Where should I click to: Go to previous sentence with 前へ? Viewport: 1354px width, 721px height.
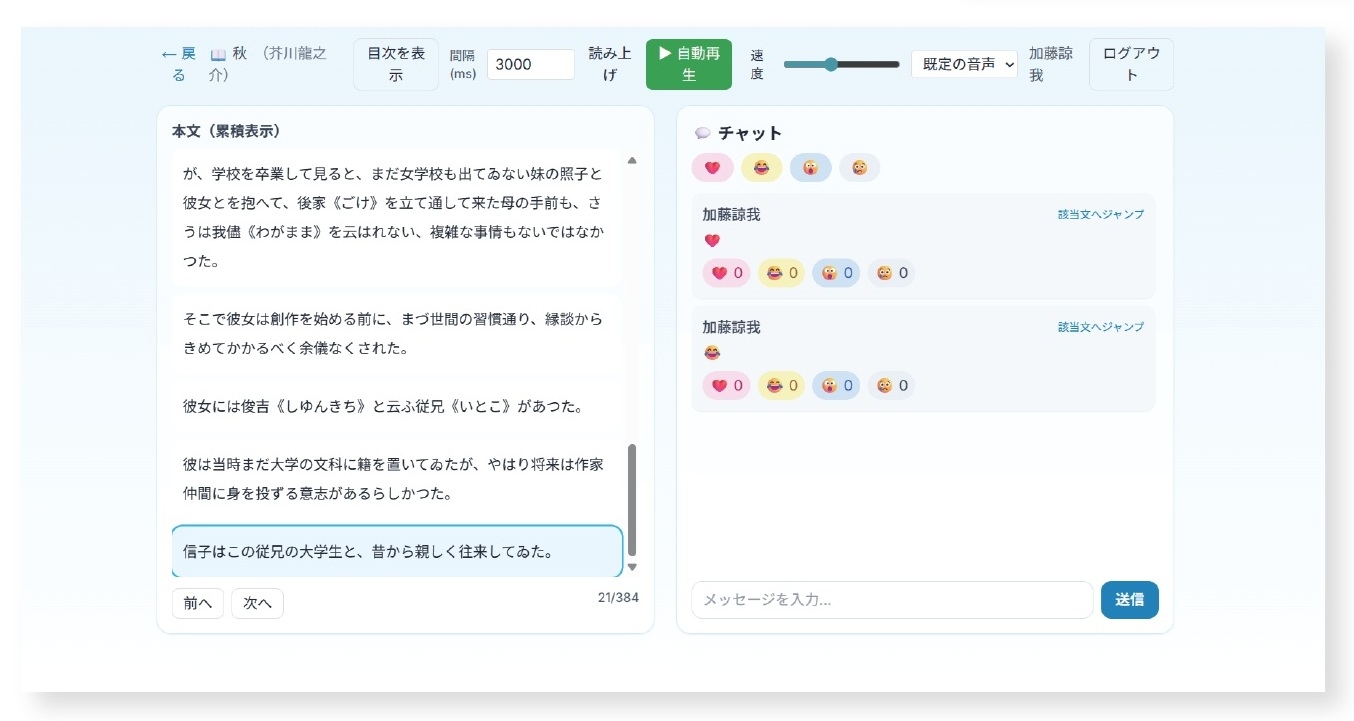click(197, 603)
